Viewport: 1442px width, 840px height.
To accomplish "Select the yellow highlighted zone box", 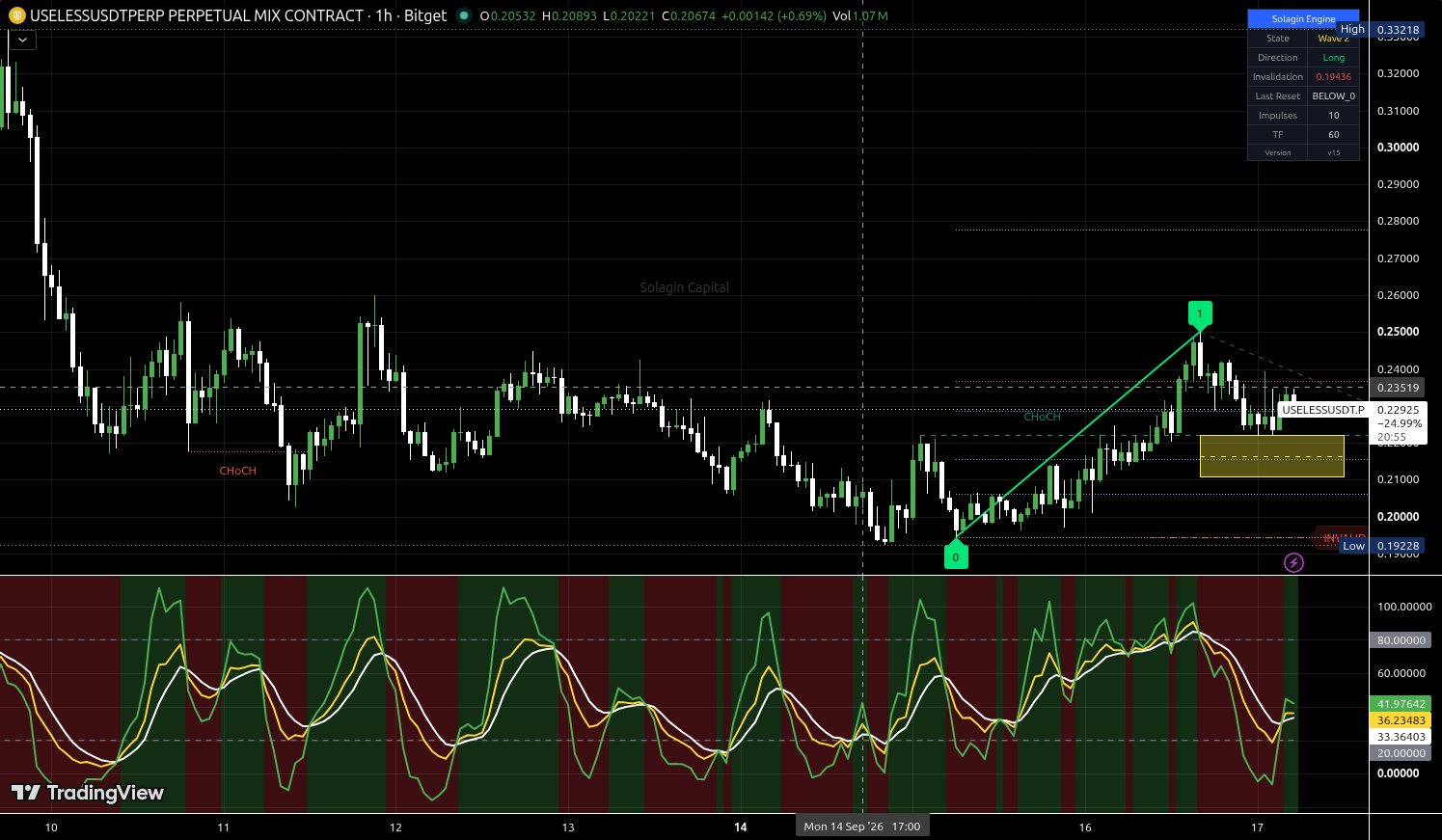I will [1271, 456].
